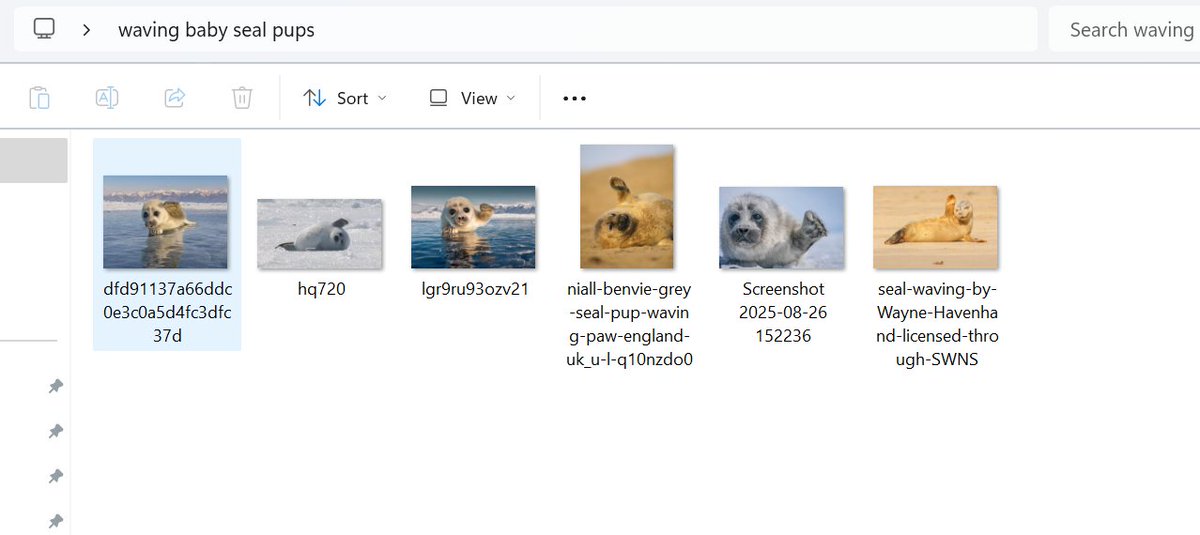The width and height of the screenshot is (1200, 535).
Task: Select the lgr9ru93ozv21 image thumbnail
Action: pos(473,227)
